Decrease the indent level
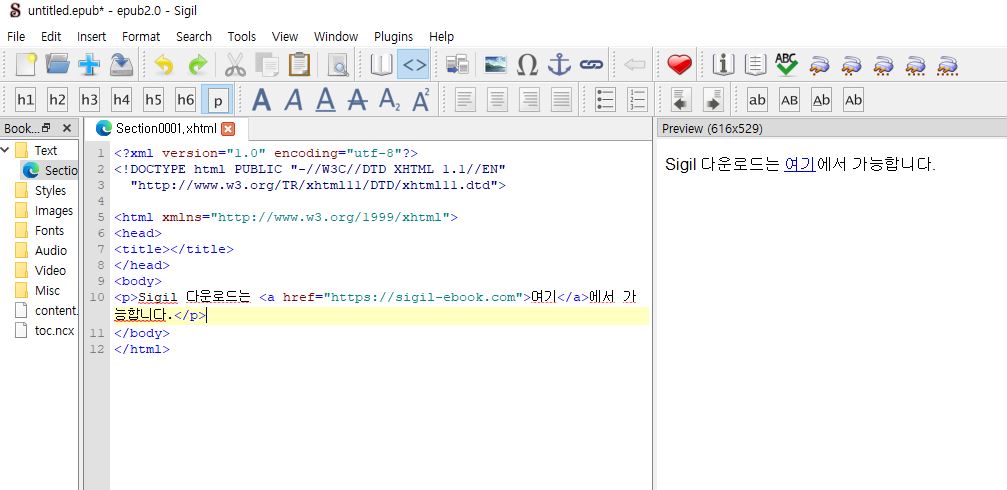The width and height of the screenshot is (1007, 490). [x=681, y=100]
